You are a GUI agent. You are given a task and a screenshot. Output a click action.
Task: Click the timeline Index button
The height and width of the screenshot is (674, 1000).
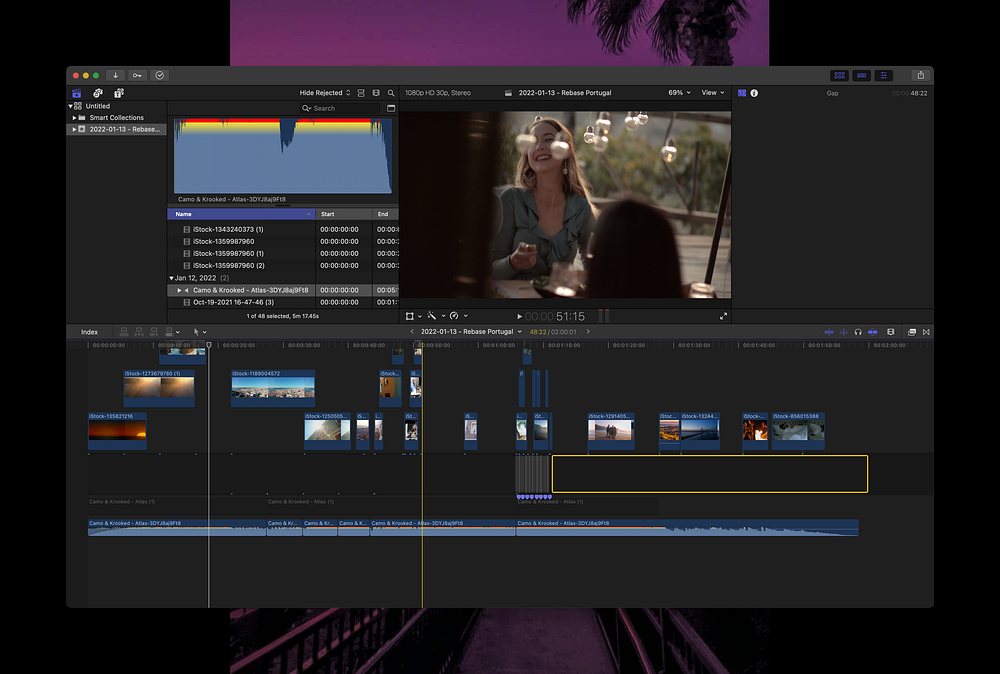[89, 332]
